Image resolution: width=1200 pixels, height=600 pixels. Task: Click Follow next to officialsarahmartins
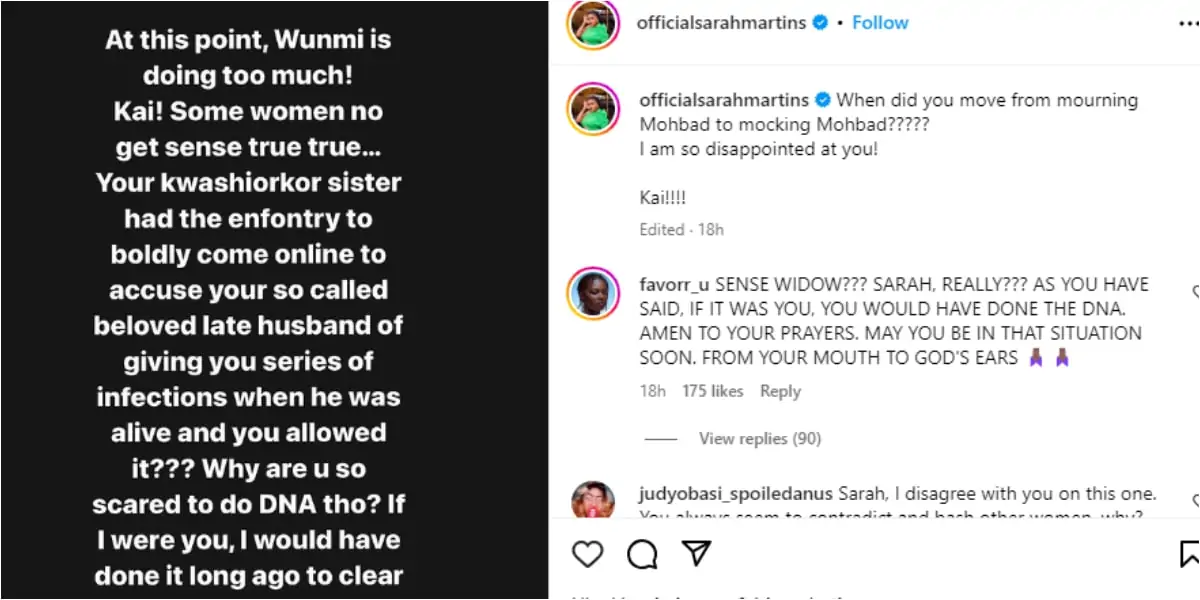(x=880, y=22)
